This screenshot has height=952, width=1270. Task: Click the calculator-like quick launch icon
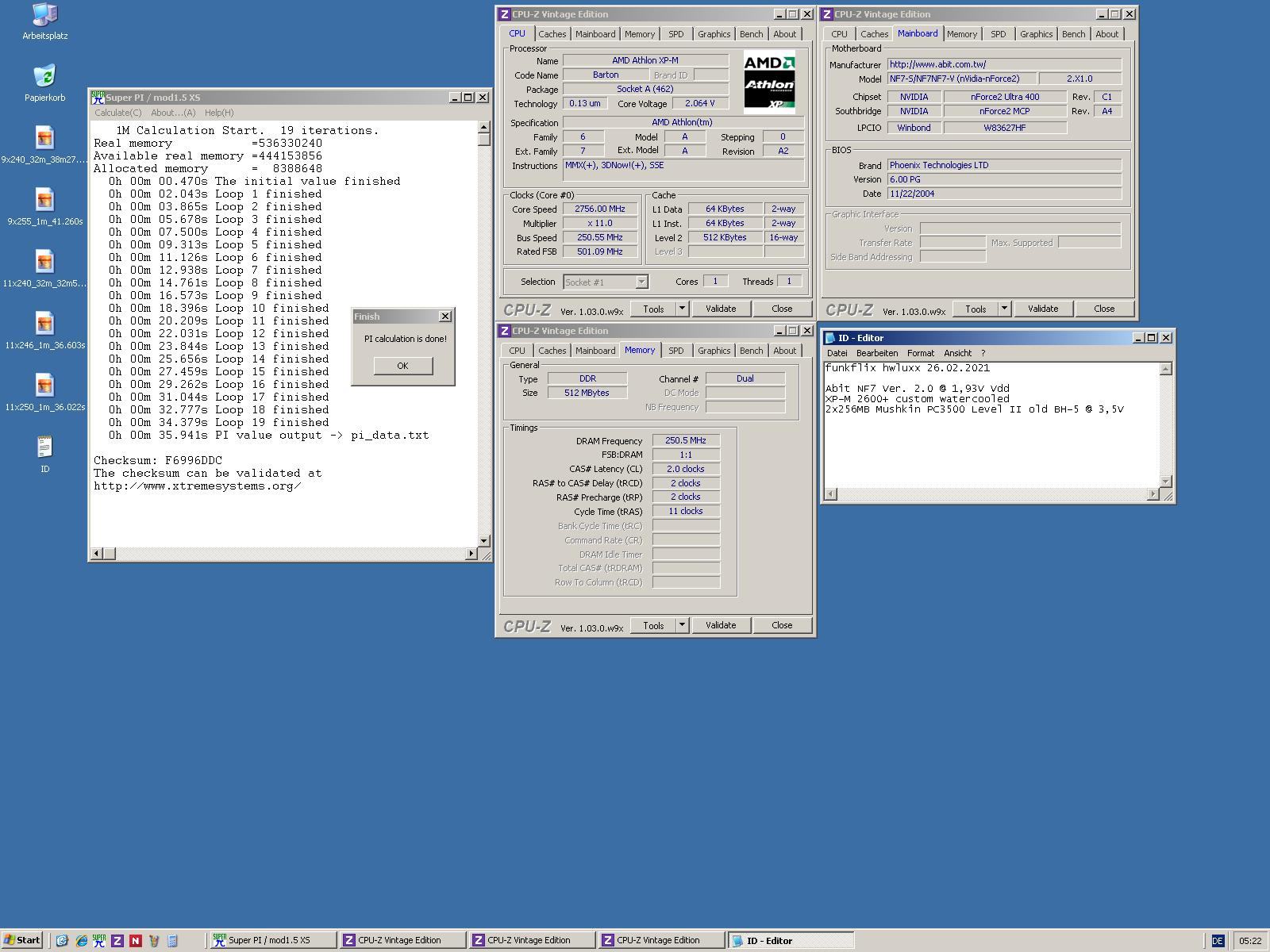(x=172, y=941)
